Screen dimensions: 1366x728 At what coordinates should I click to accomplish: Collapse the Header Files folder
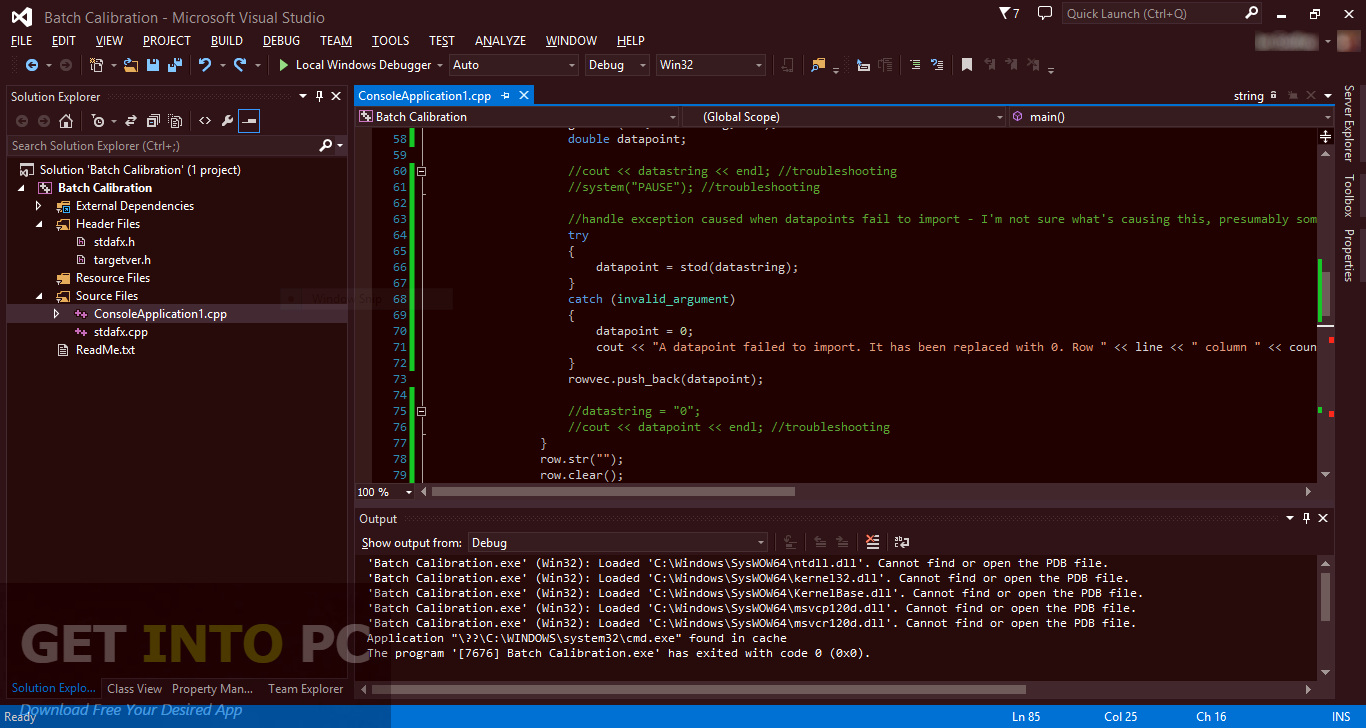pos(39,224)
